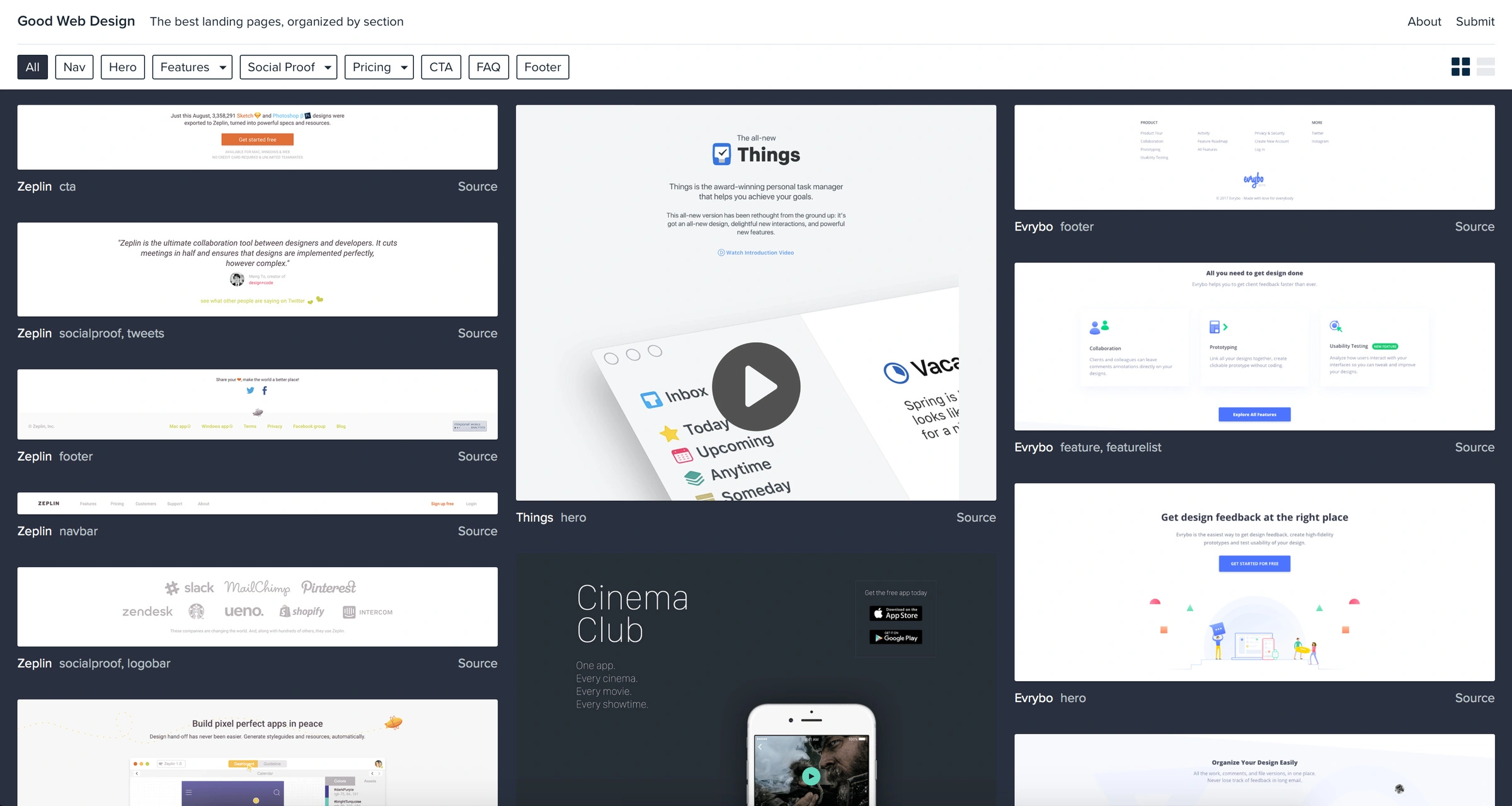1512x806 pixels.
Task: Open the Social Proof filter dropdown
Action: point(289,67)
